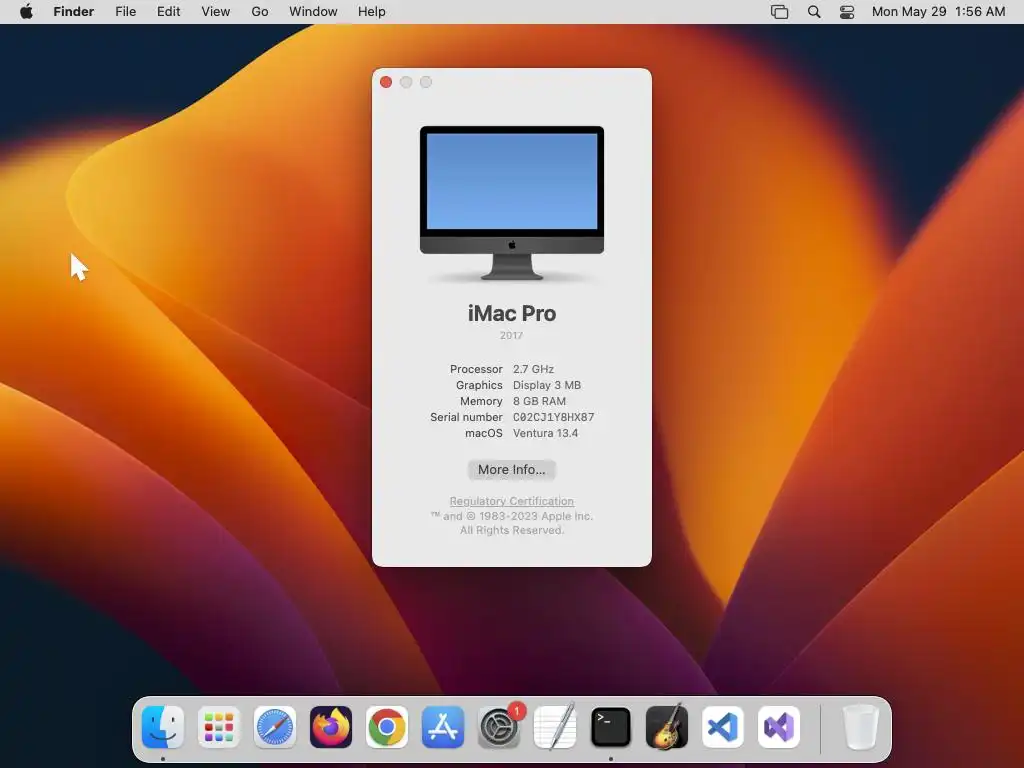
Task: Click the iMac Pro image
Action: click(512, 203)
